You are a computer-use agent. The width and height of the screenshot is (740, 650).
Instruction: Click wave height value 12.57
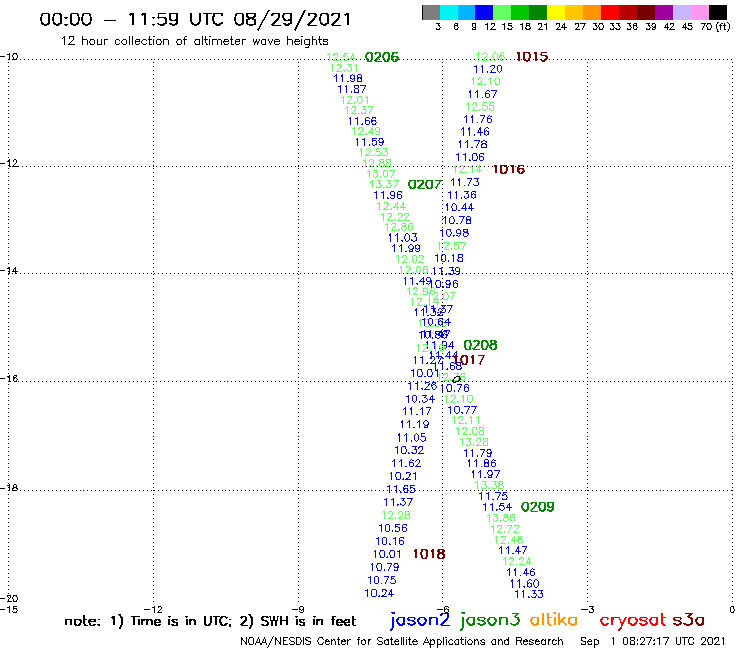tap(452, 246)
